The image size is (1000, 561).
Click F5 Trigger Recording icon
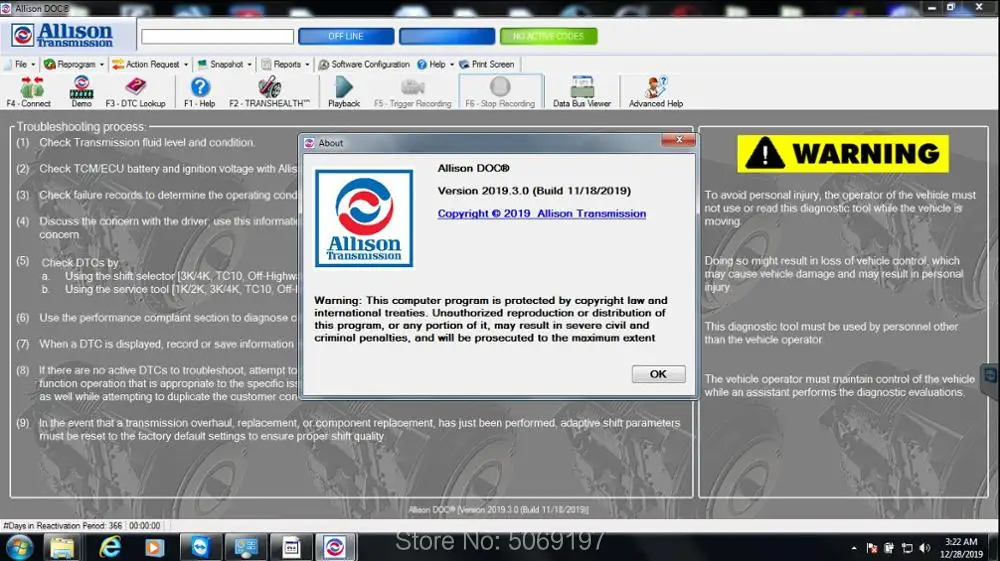pyautogui.click(x=412, y=91)
